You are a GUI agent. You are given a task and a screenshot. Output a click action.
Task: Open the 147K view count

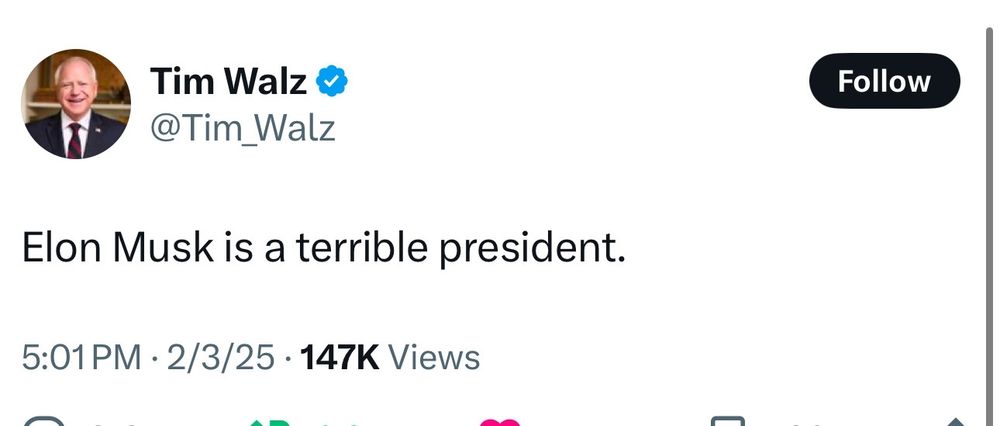(339, 358)
